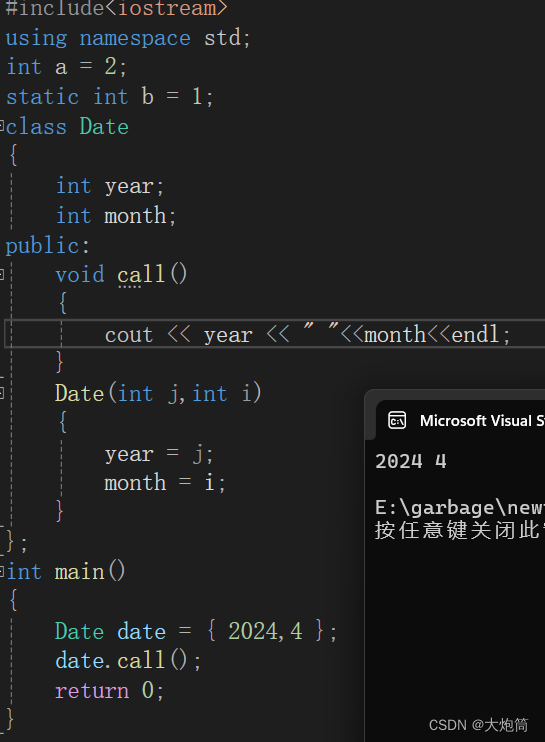
Task: Click the 'using namespace std;' line
Action: tap(128, 38)
